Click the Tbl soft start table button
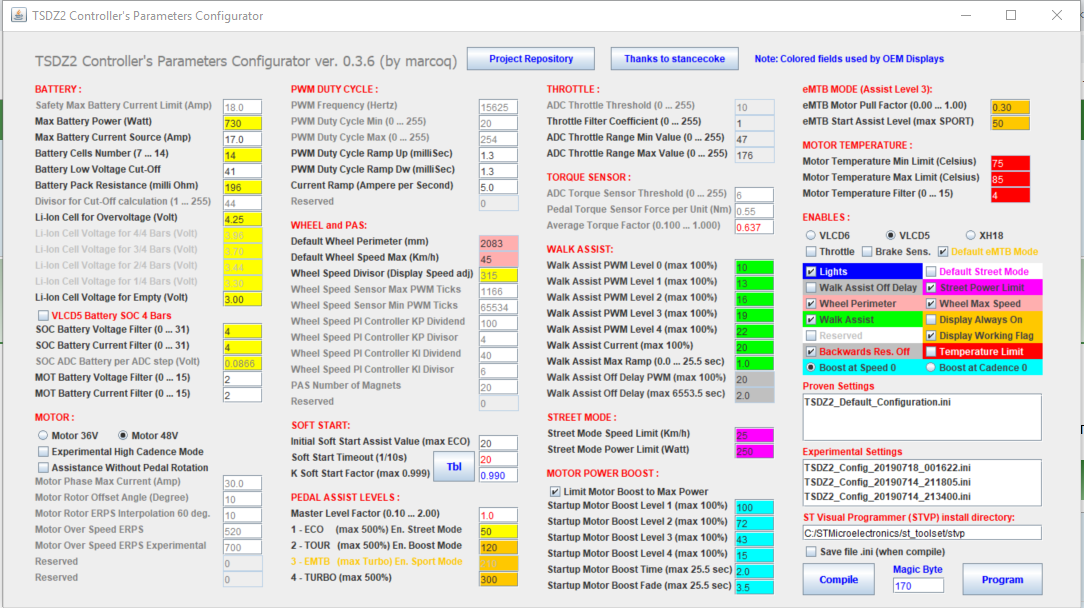Screen dimensions: 1084x608 coord(454,466)
